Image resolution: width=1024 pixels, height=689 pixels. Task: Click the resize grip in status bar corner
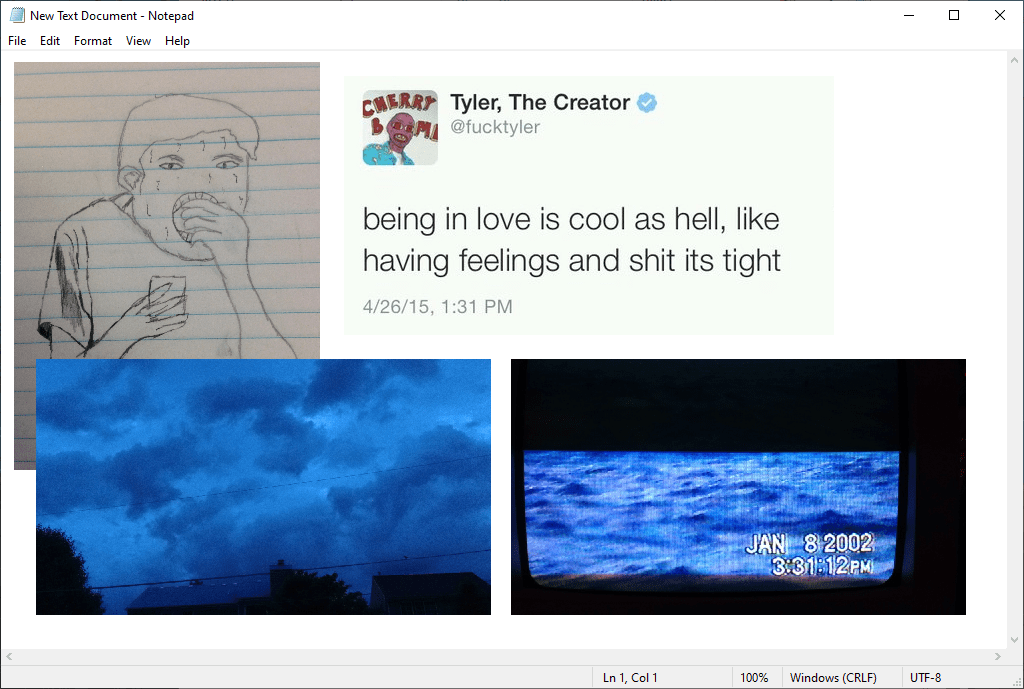(1017, 682)
